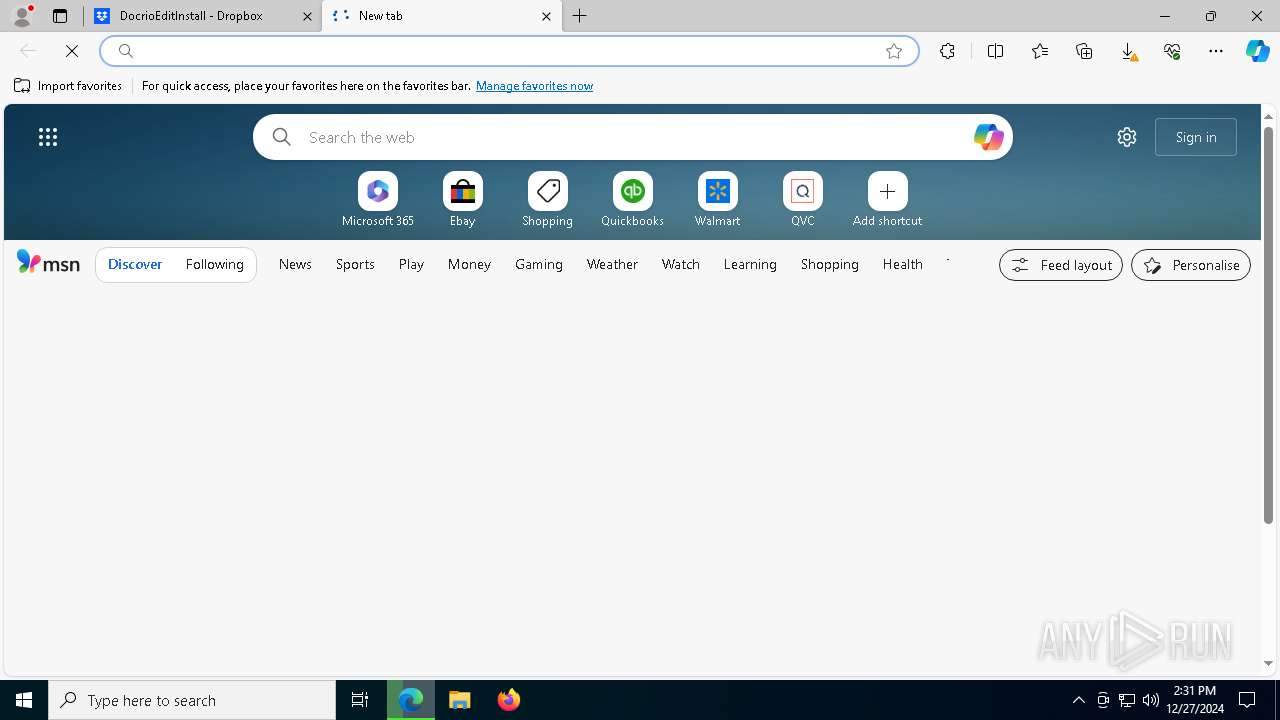This screenshot has width=1280, height=720.
Task: Open the Edge profile icon
Action: [22, 16]
